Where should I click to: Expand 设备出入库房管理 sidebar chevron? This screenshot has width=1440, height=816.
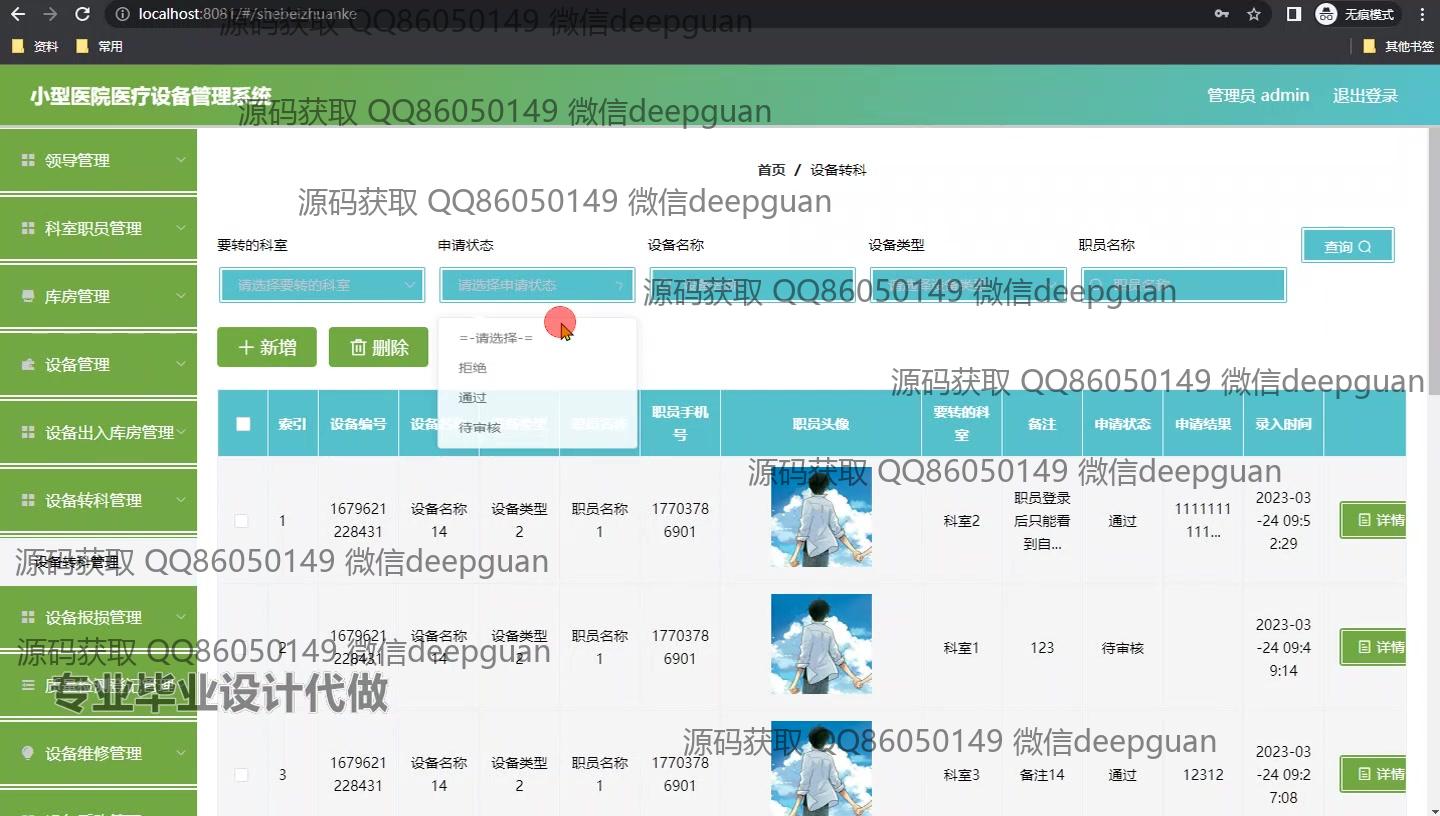point(181,432)
